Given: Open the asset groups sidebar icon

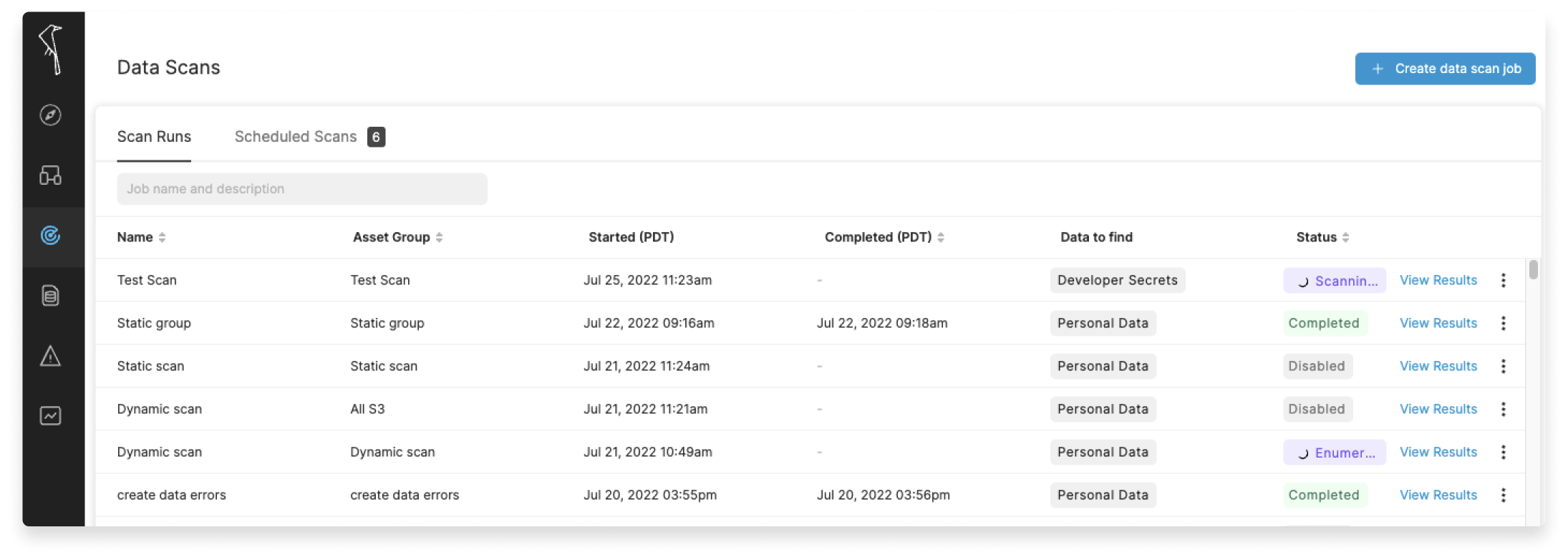Looking at the screenshot, I should click(50, 175).
